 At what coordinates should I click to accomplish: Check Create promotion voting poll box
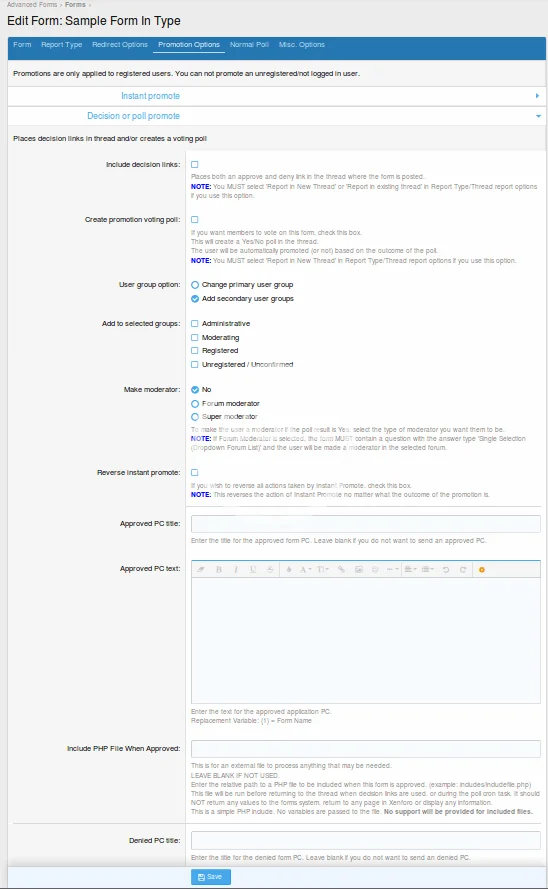[x=194, y=219]
